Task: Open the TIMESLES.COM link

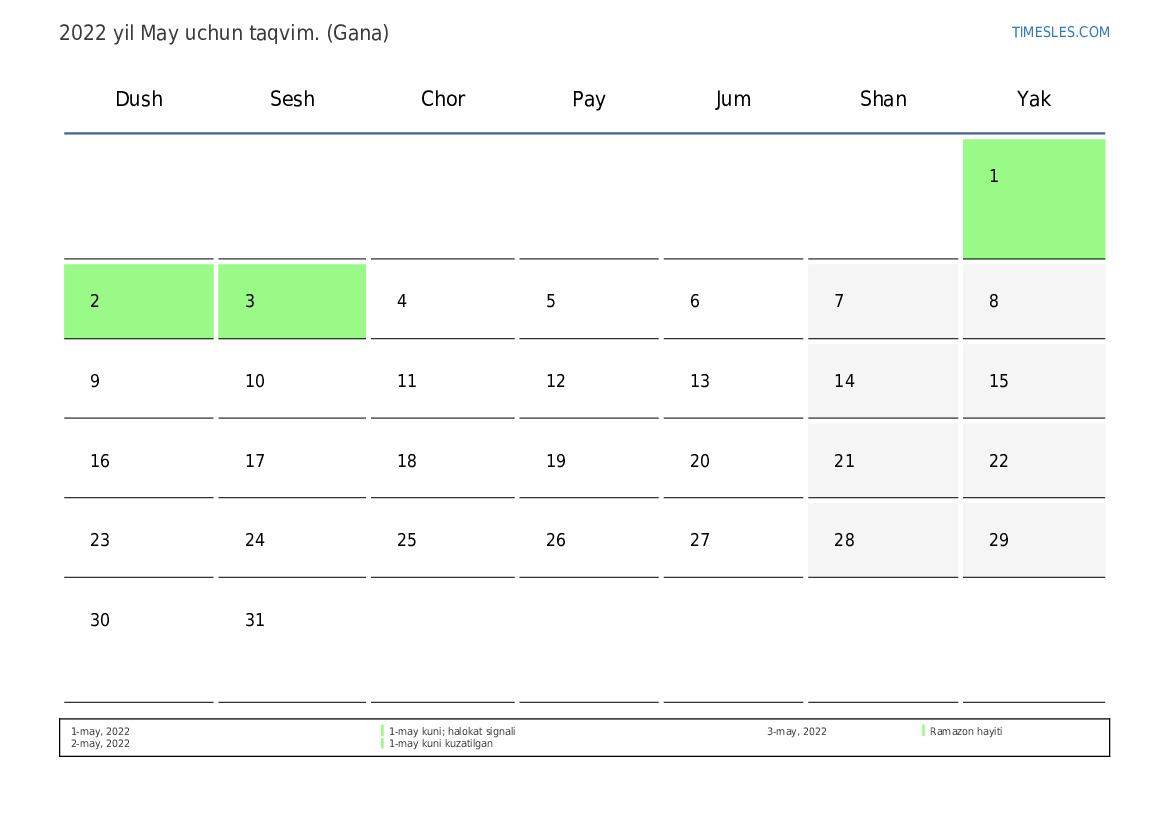Action: [x=1060, y=32]
